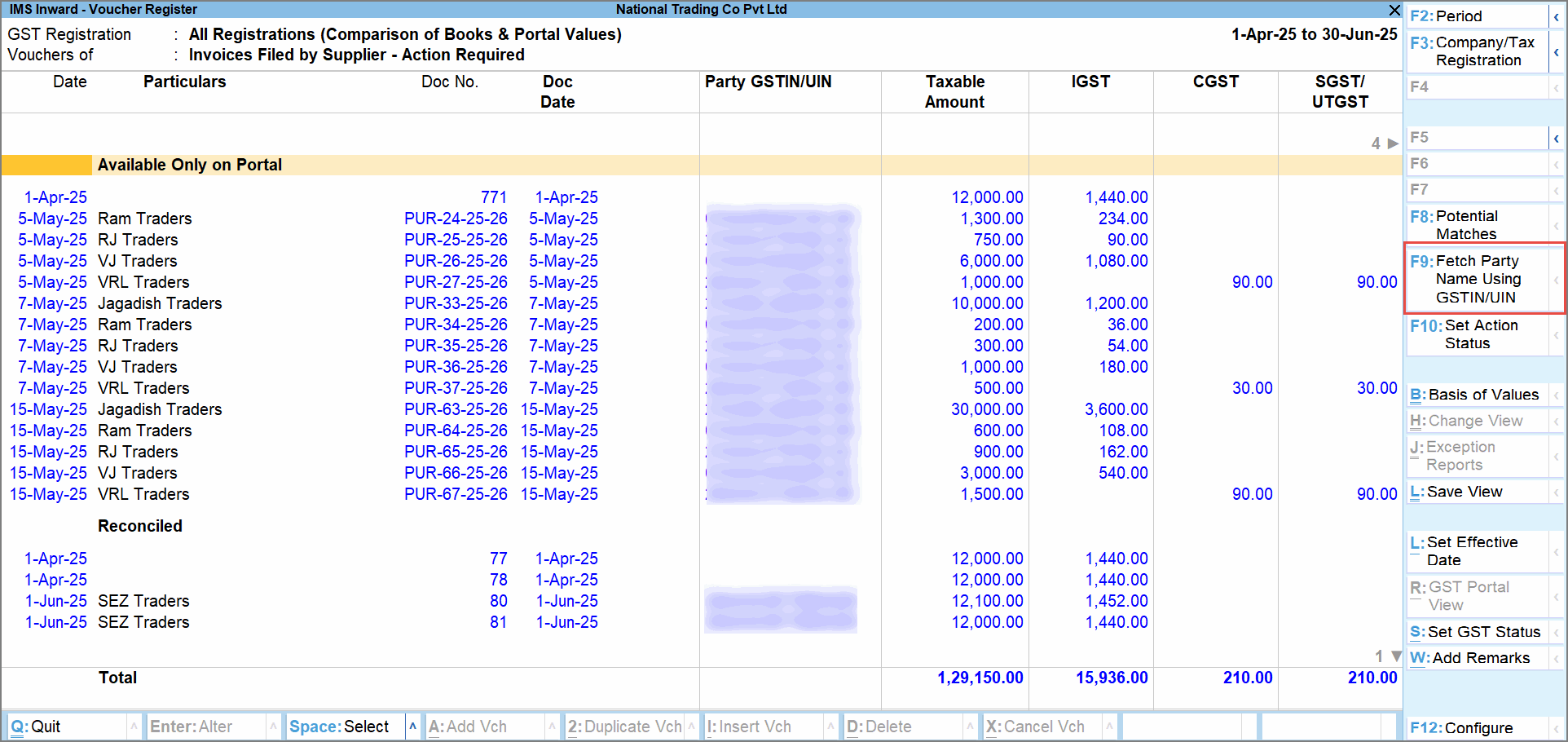Select SEZ Traders row doc 81

(701, 622)
